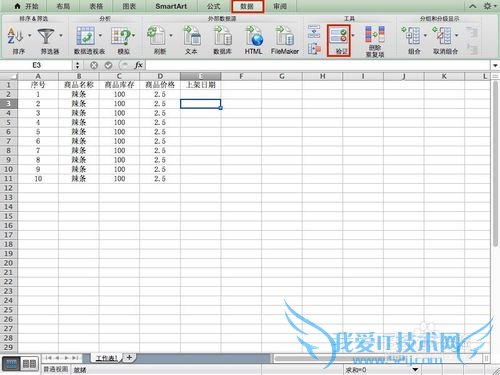Click the FileMaker import icon
Image resolution: width=500 pixels, height=375 pixels.
(x=284, y=36)
